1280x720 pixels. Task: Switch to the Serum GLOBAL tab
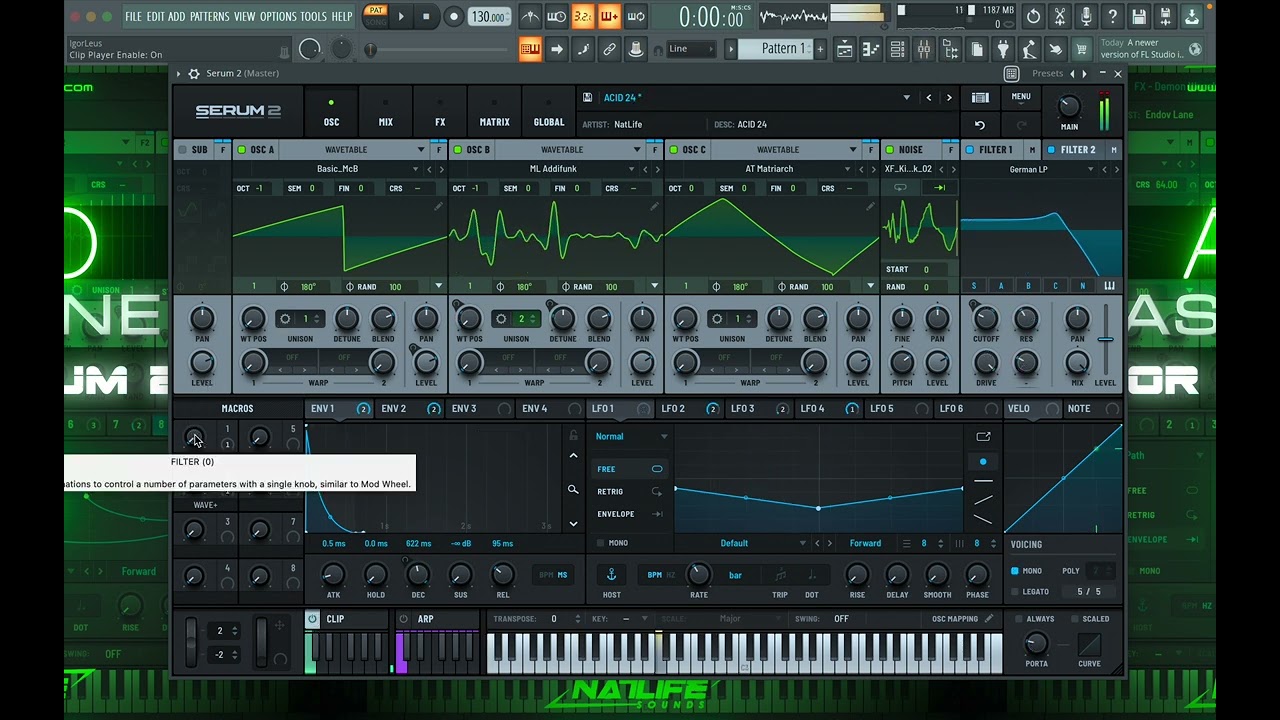point(548,112)
